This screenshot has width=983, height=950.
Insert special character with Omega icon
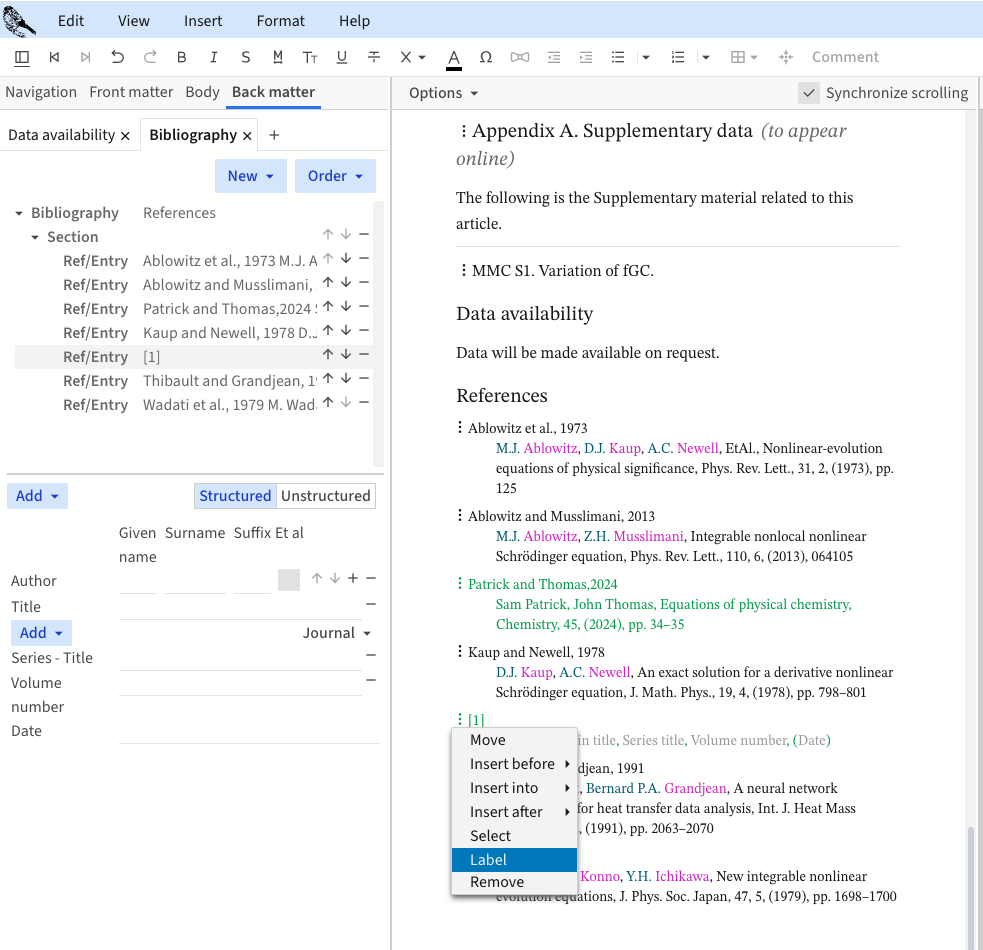486,57
